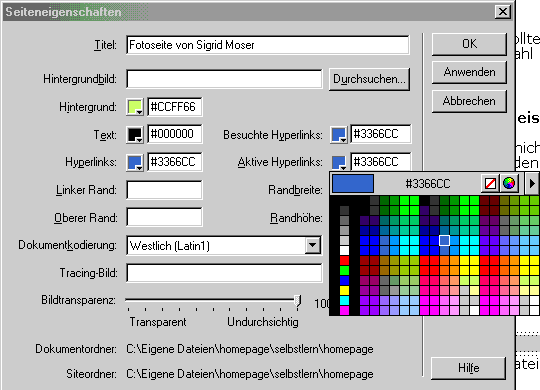Pick pure green swatch in left column
Screen dimensions: 540x390
point(344,270)
